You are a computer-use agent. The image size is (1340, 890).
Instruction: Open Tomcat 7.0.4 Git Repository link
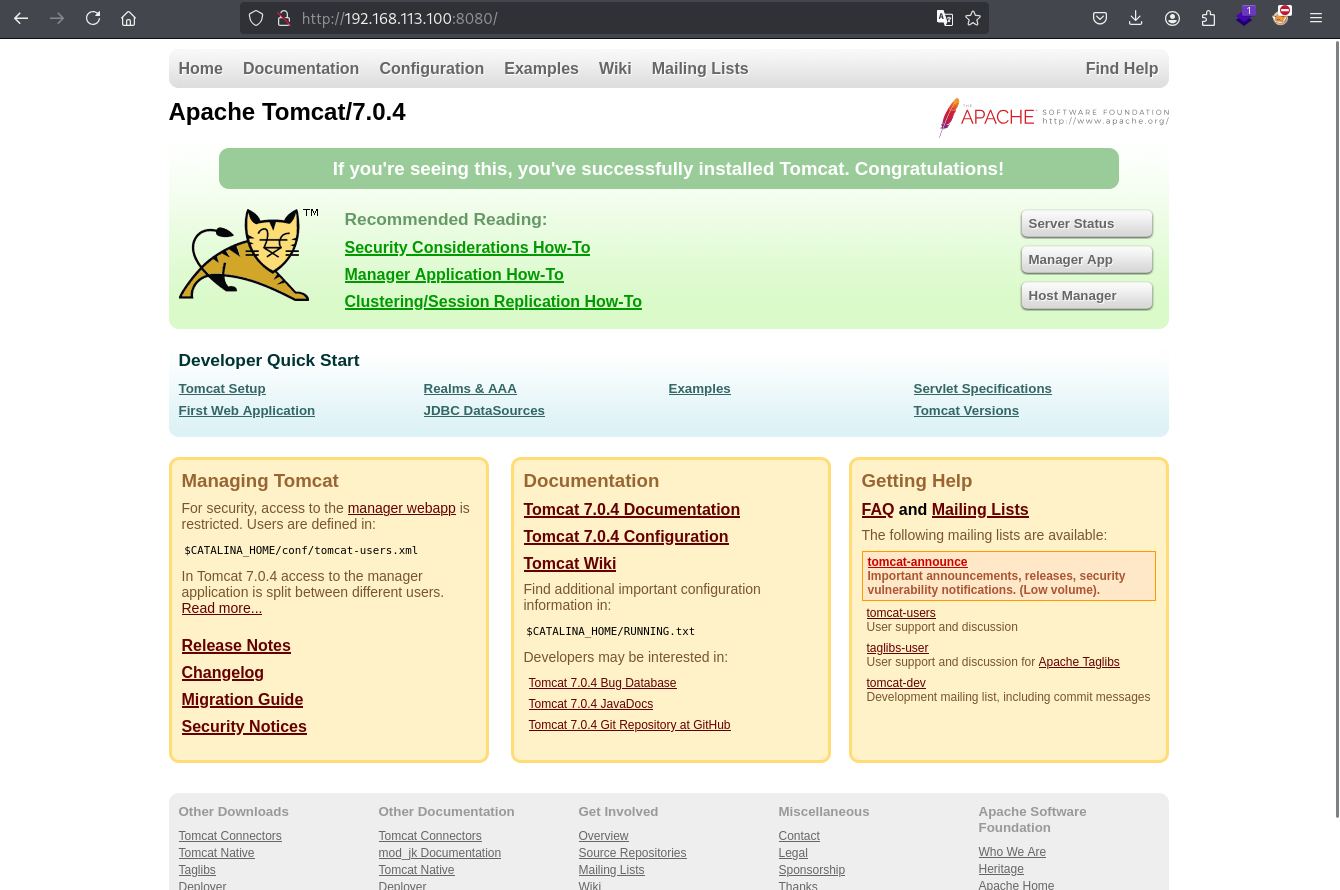(629, 725)
